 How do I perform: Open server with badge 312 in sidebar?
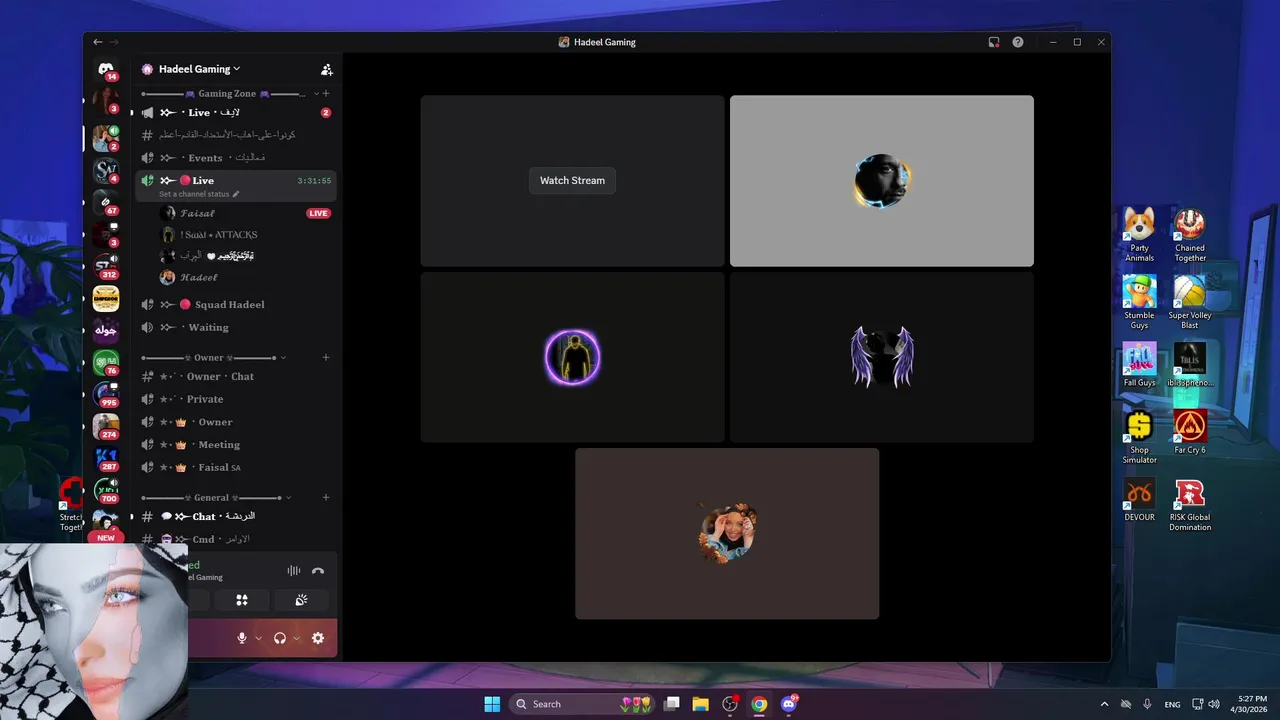click(106, 267)
